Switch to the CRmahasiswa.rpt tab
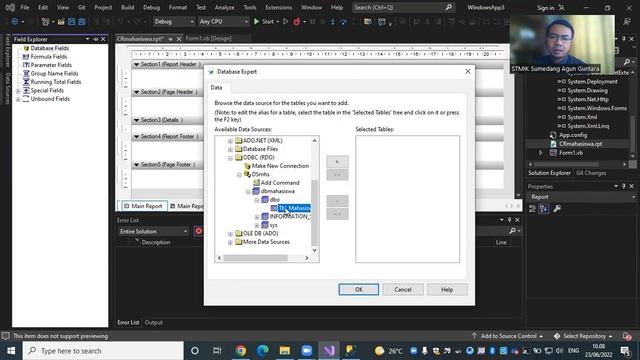The width and height of the screenshot is (640, 360). point(140,39)
